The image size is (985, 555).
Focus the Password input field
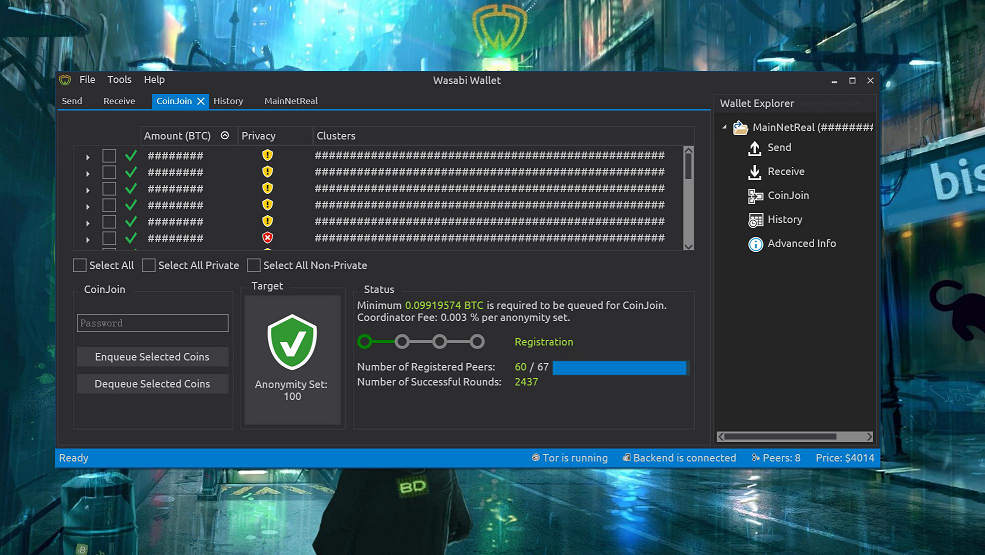pyautogui.click(x=153, y=323)
